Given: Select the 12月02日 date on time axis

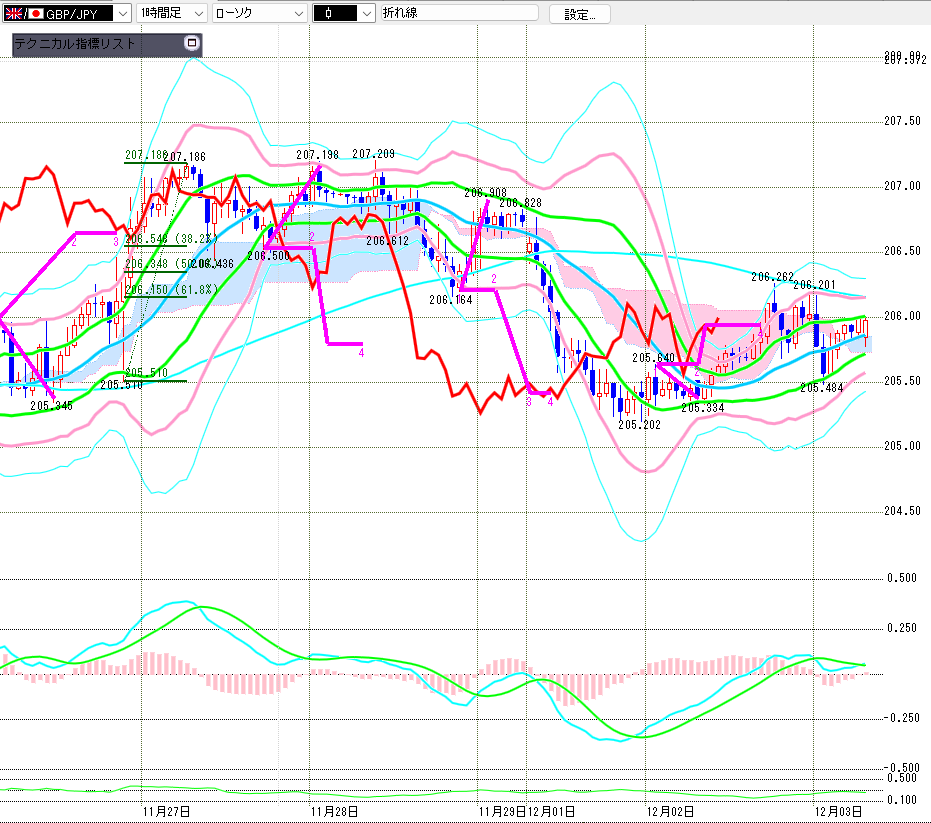Looking at the screenshot, I should (670, 811).
